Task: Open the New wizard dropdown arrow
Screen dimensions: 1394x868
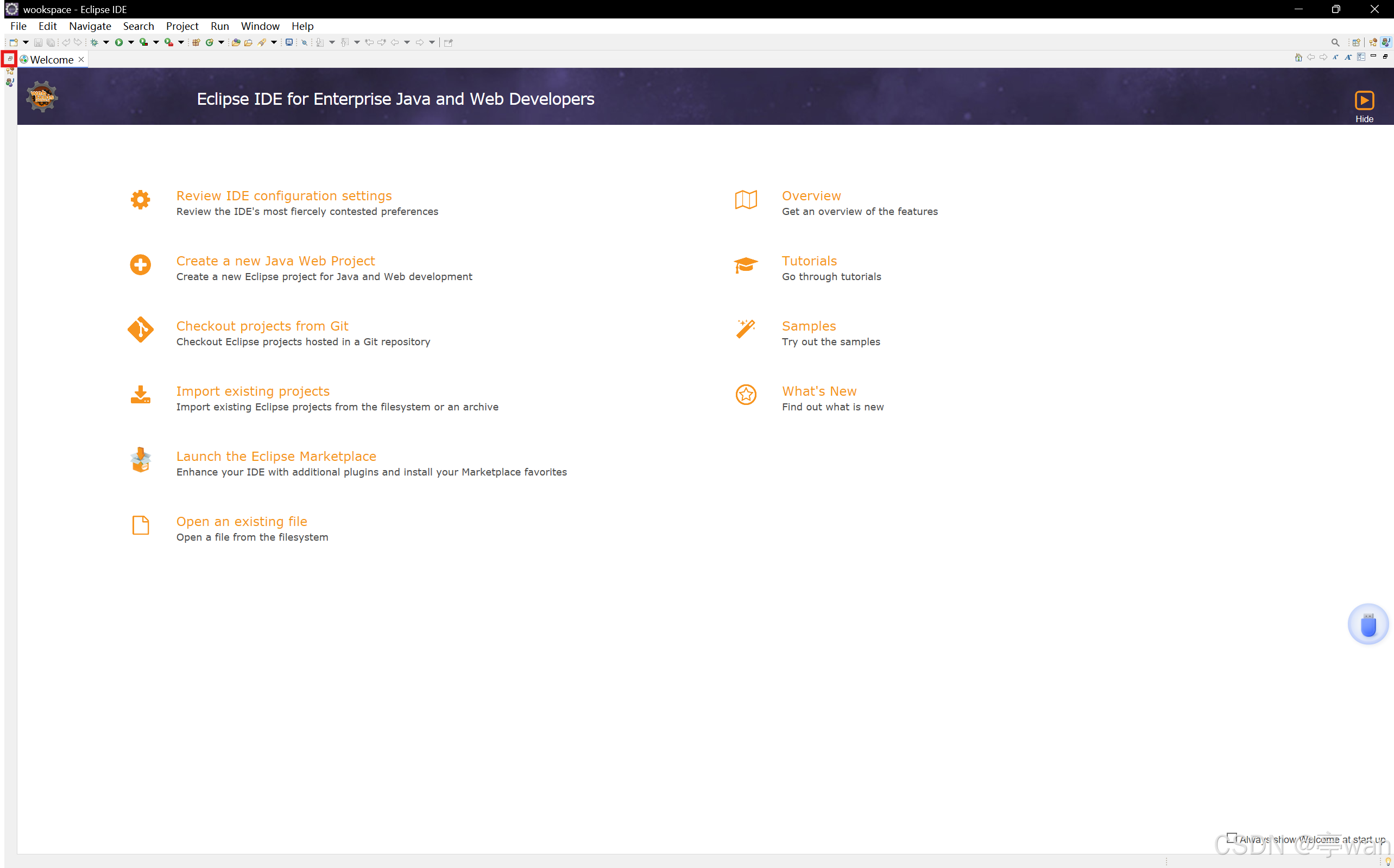Action: (x=26, y=42)
